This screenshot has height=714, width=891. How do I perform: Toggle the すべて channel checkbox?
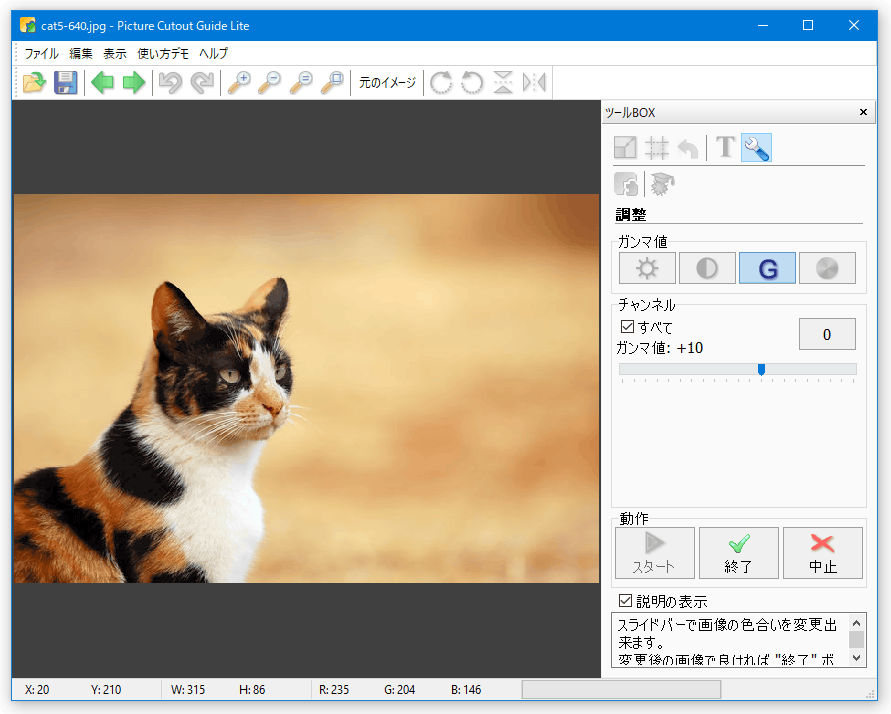[627, 327]
